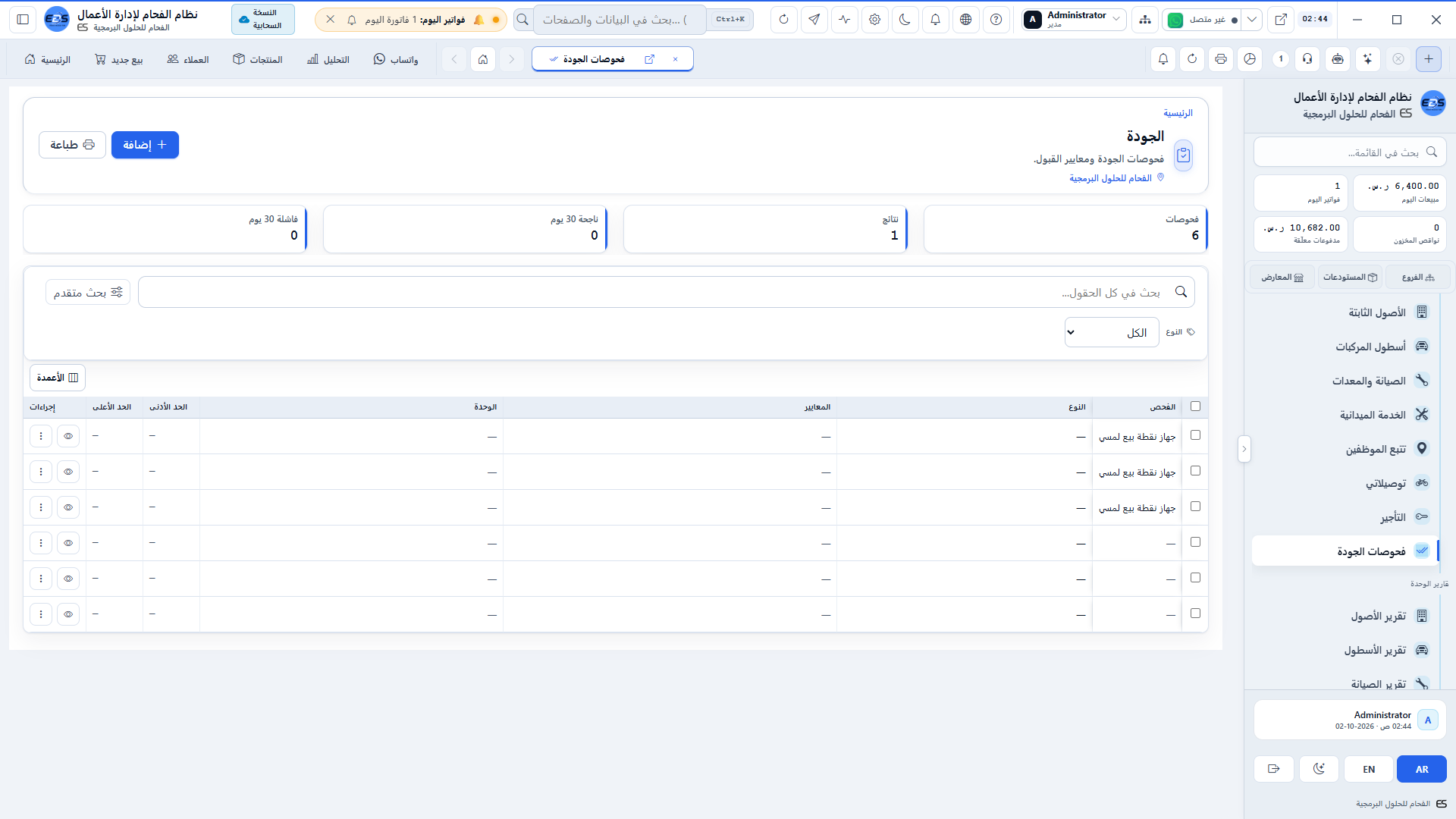Expand the غير متصل status chevron
The image size is (1456, 819).
click(x=1252, y=20)
